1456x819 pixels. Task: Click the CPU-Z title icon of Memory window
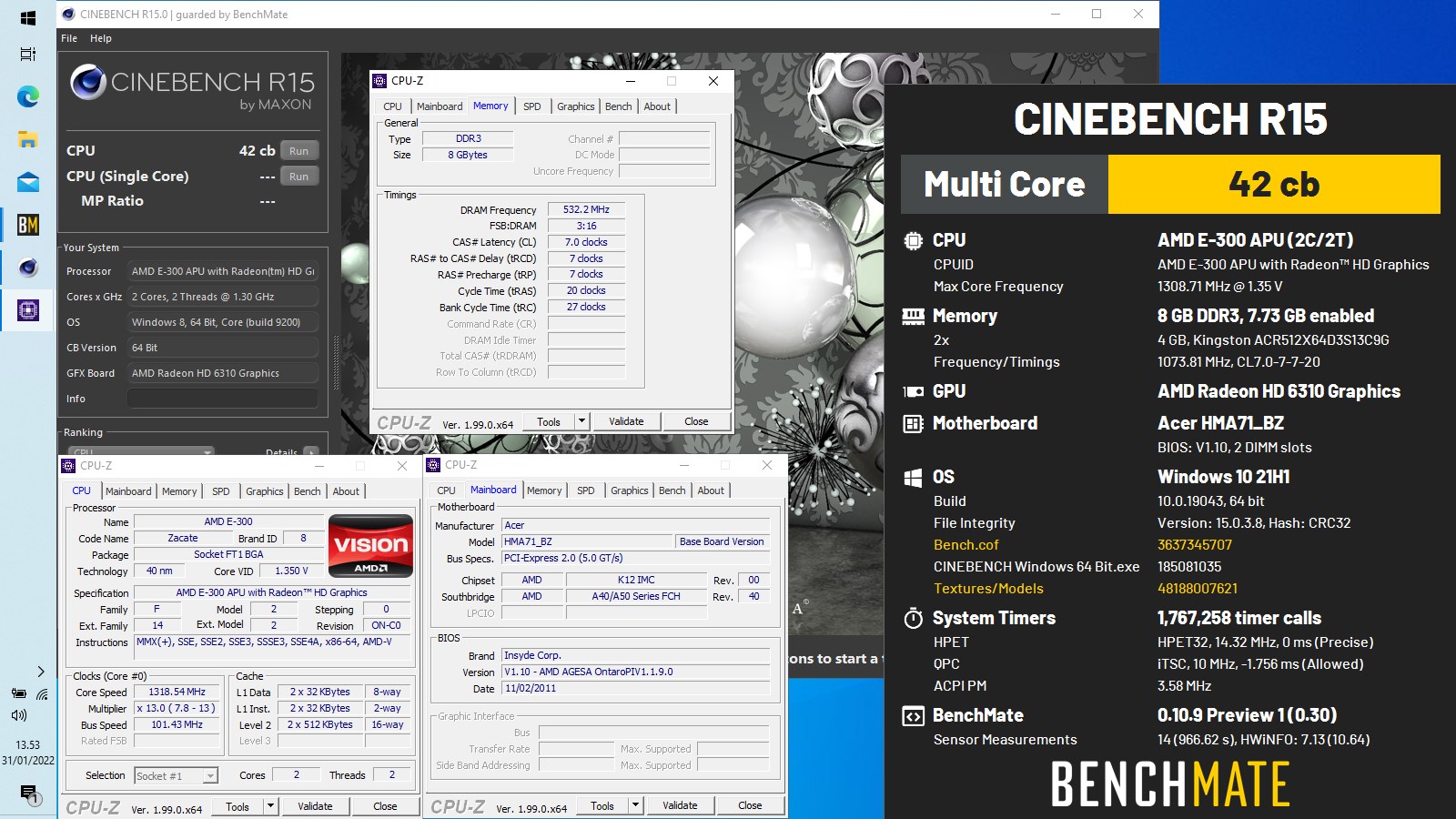point(380,81)
